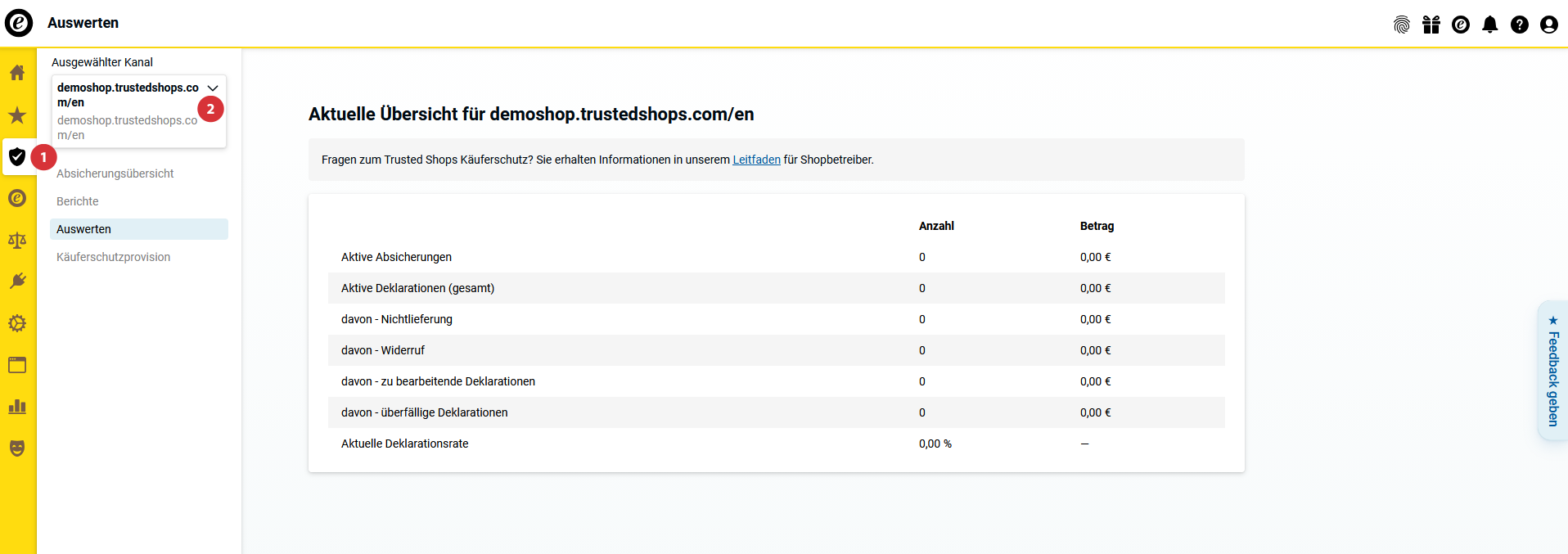Click davon - überfällige Deklarationen row
This screenshot has width=1568, height=554.
coord(777,412)
